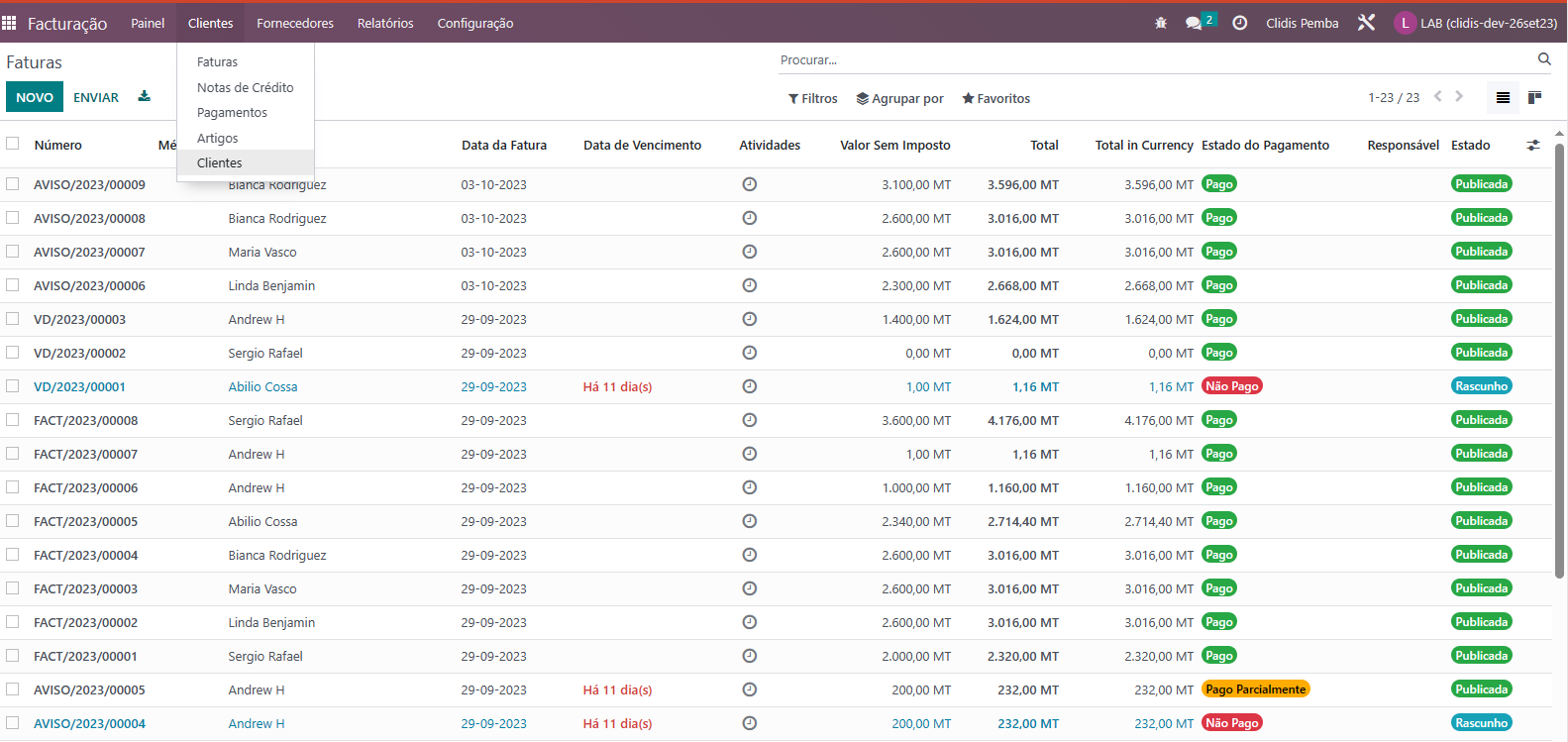Image resolution: width=1568 pixels, height=742 pixels.
Task: Open activity clock for AVISO/2023/00006
Action: [x=750, y=285]
